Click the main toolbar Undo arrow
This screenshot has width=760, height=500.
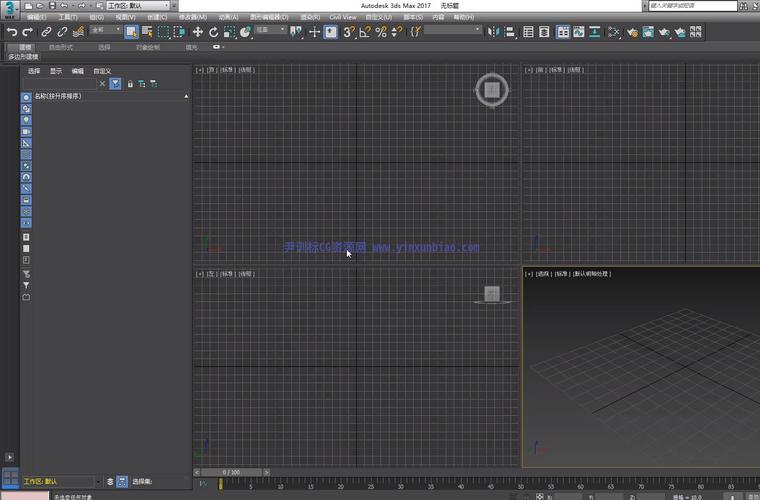coord(12,32)
